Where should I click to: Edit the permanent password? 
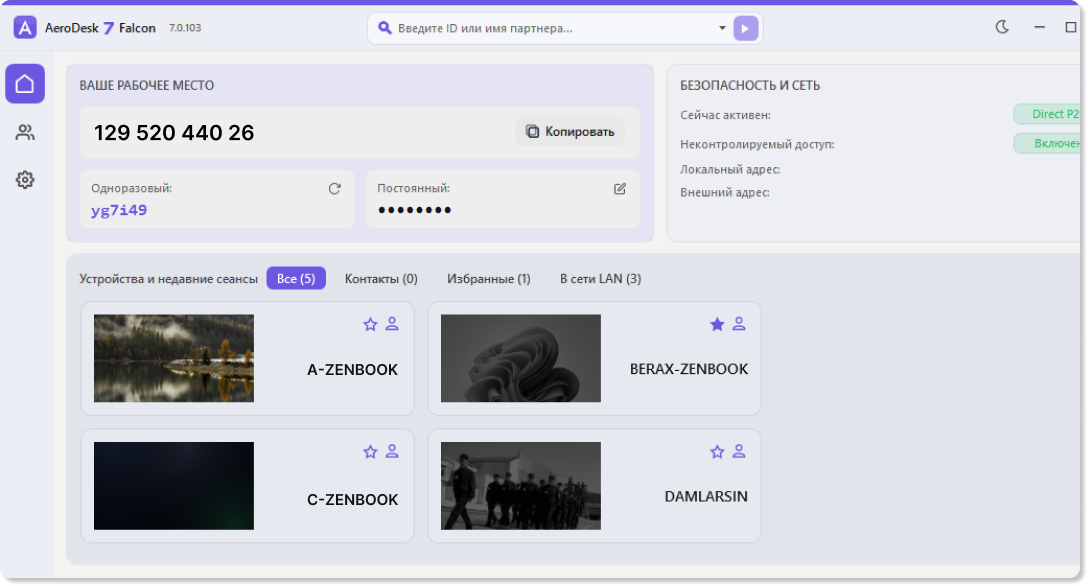click(620, 189)
